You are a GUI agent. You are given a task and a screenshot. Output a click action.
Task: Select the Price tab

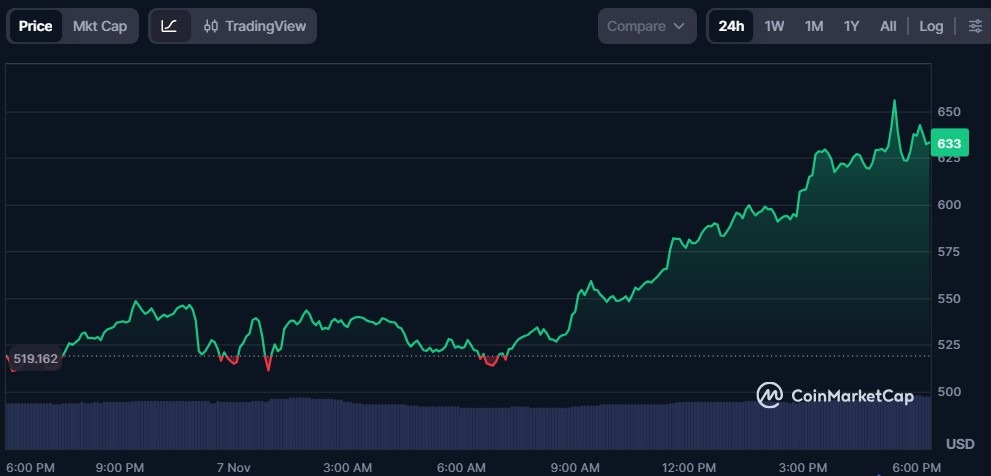35,26
